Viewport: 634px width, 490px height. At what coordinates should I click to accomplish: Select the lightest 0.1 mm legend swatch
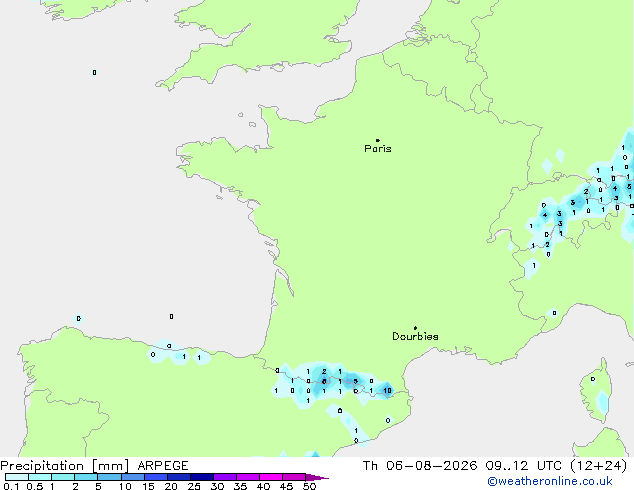pos(17,477)
